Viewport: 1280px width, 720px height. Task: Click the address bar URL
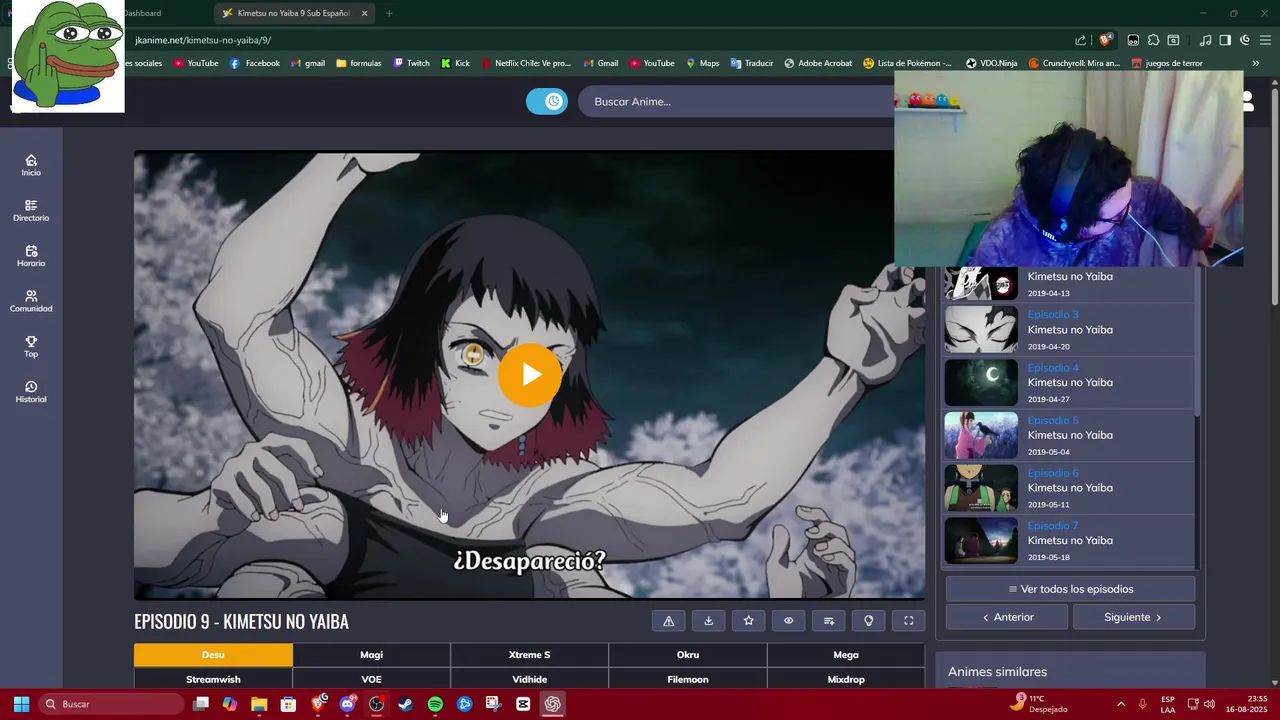[x=203, y=40]
